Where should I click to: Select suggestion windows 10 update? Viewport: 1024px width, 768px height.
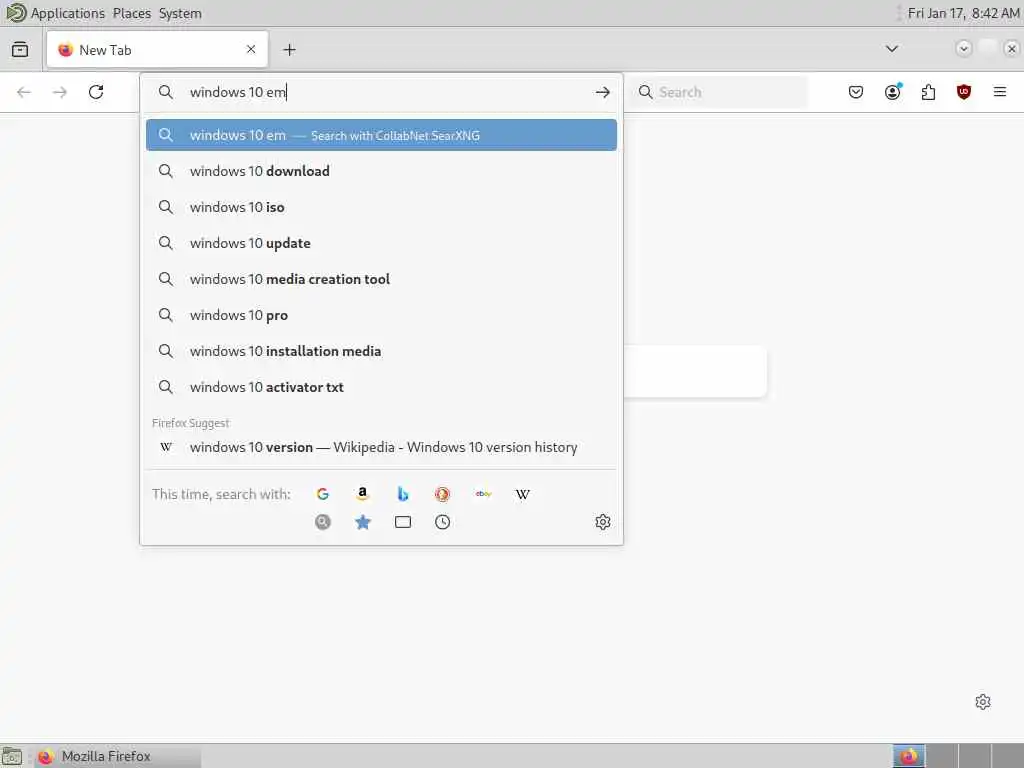(x=381, y=243)
